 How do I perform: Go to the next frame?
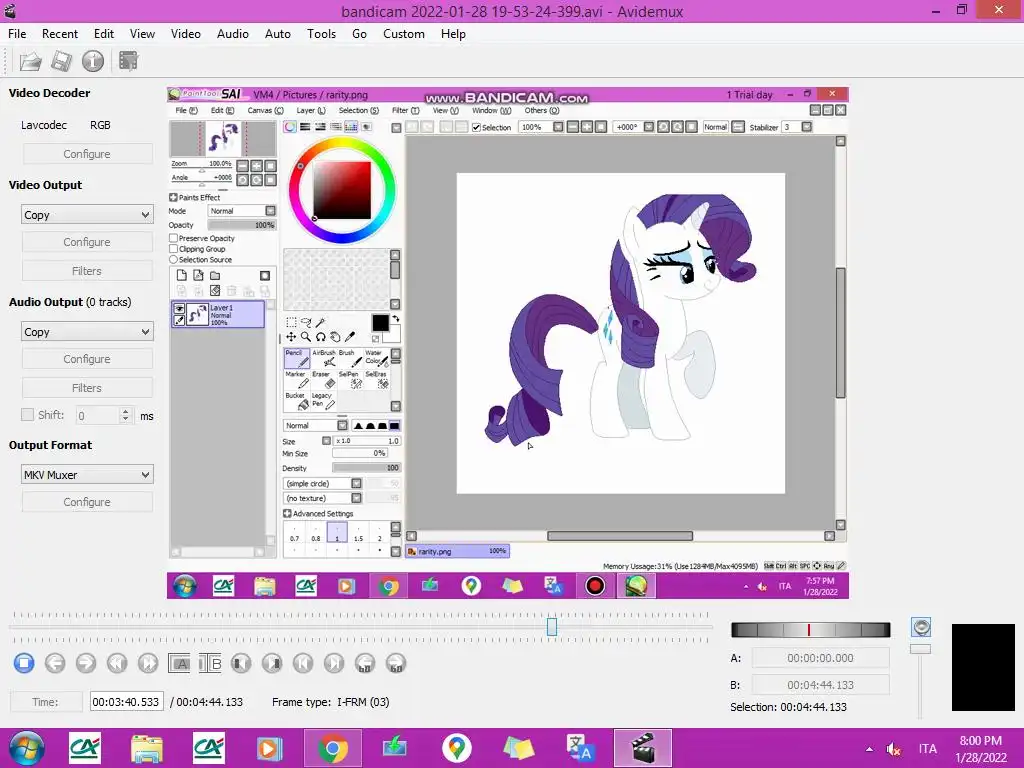[86, 664]
